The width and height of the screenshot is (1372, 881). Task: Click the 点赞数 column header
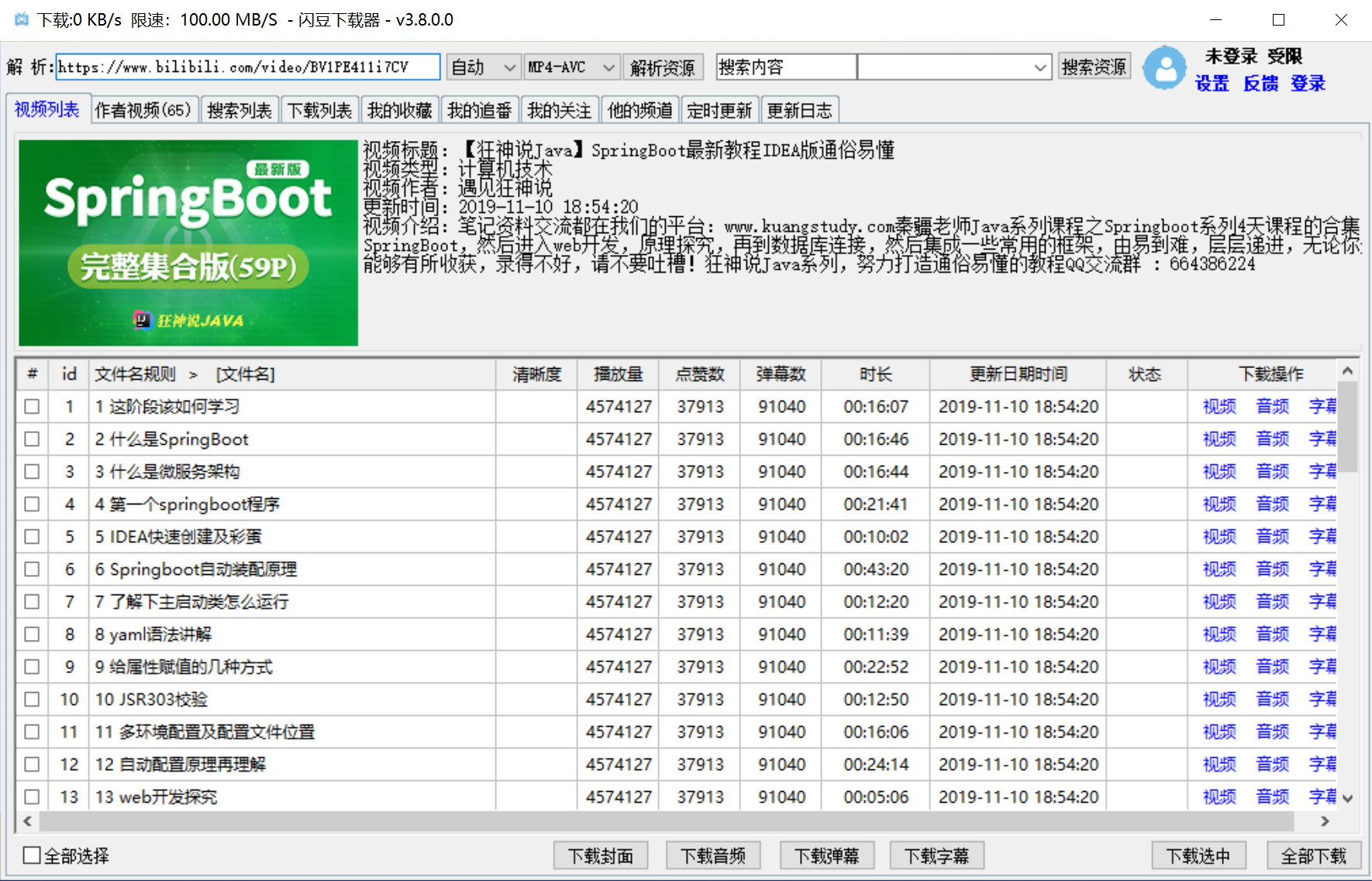point(699,374)
